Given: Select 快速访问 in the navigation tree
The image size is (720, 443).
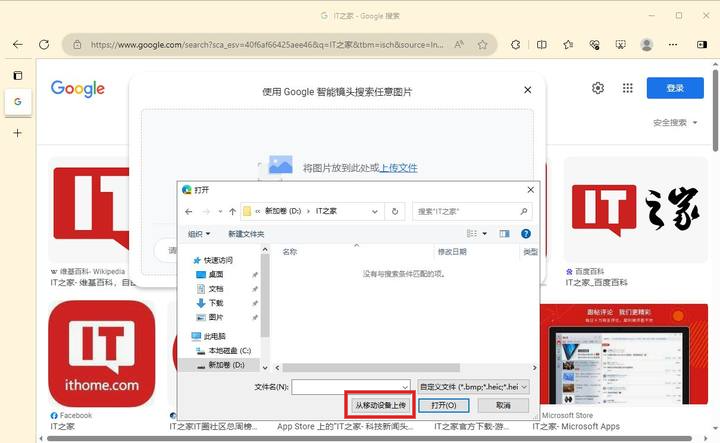Looking at the screenshot, I should (x=218, y=260).
